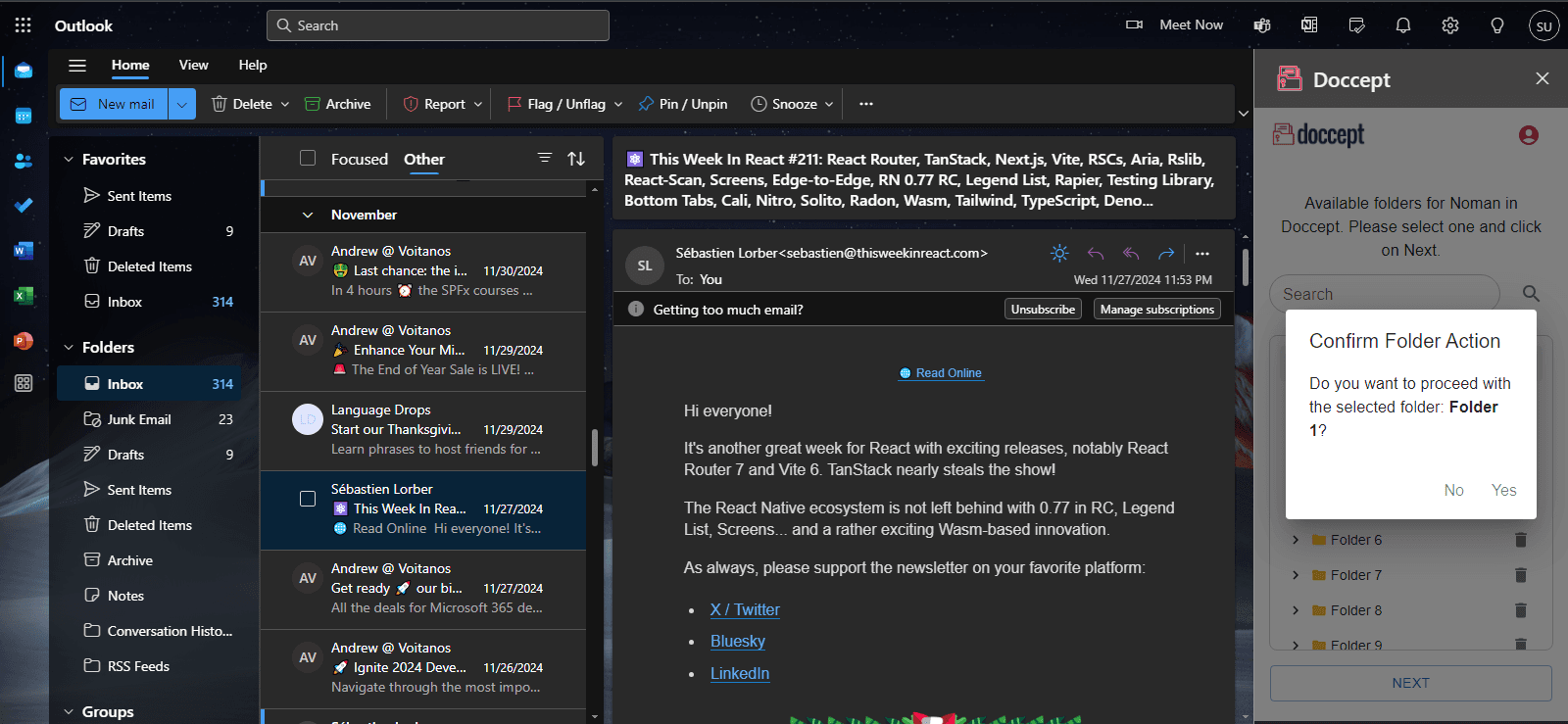Delete Folder 7 with its trash icon

pyautogui.click(x=1521, y=575)
